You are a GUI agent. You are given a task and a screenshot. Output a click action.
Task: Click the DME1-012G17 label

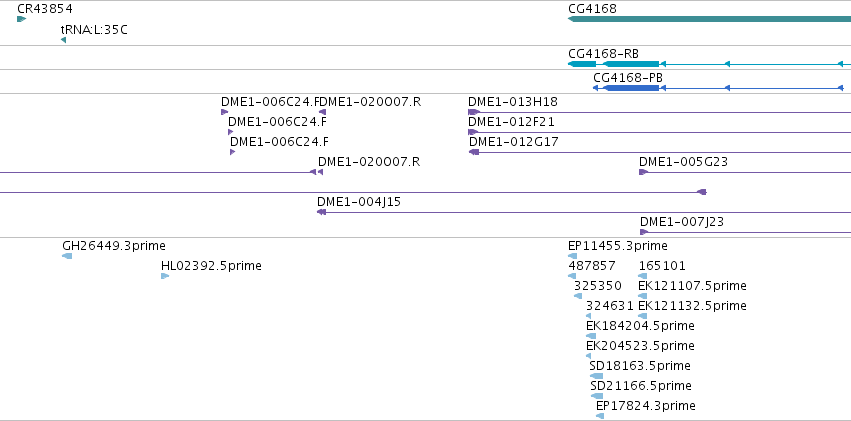pyautogui.click(x=513, y=142)
